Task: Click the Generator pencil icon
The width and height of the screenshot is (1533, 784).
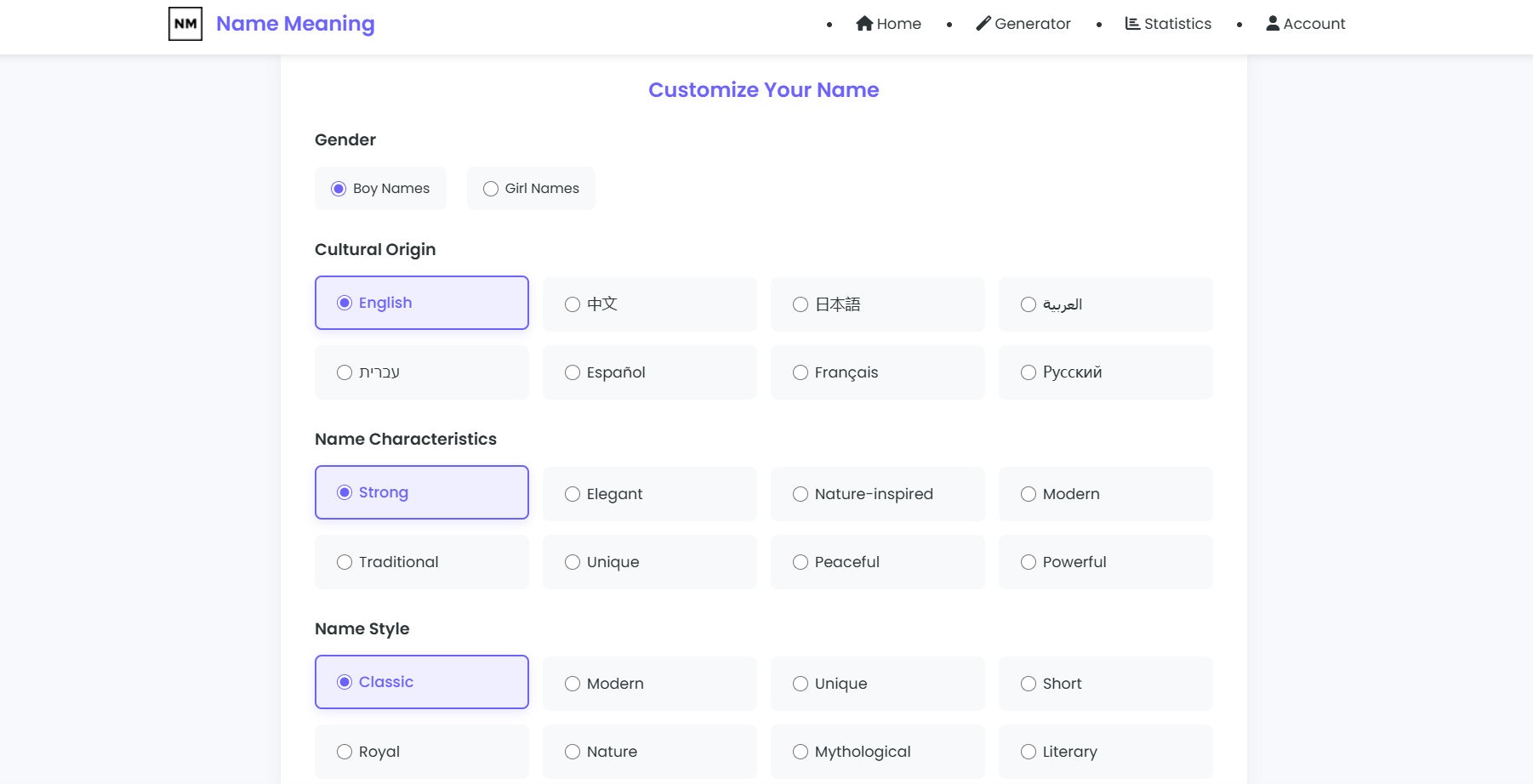Action: click(x=983, y=24)
